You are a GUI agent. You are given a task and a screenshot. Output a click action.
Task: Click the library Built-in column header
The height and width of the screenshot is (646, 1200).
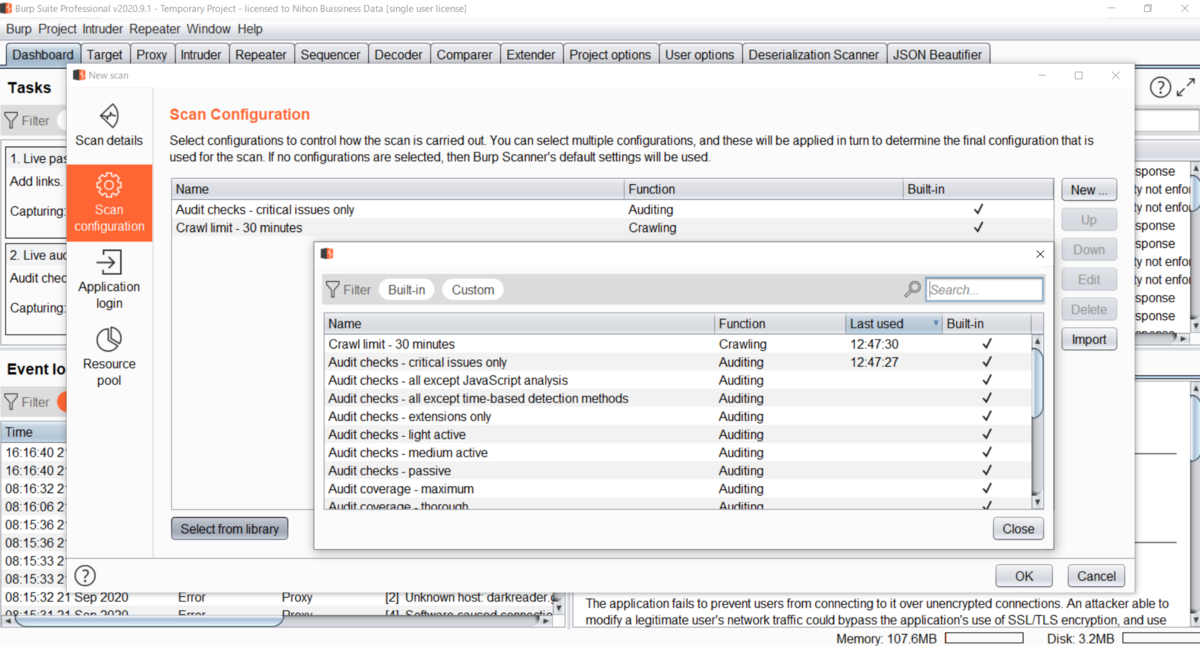pos(986,324)
